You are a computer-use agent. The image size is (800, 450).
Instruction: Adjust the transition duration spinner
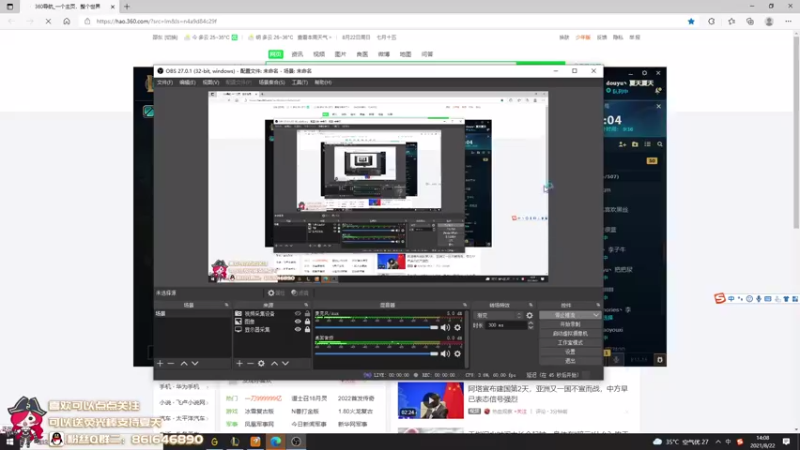(x=531, y=325)
